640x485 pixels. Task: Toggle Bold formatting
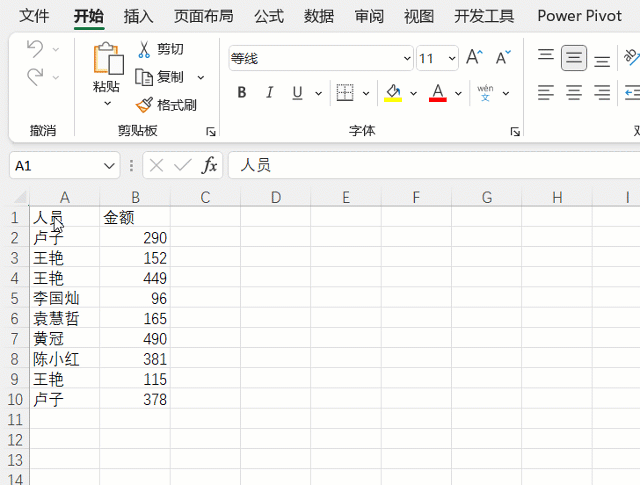point(241,93)
